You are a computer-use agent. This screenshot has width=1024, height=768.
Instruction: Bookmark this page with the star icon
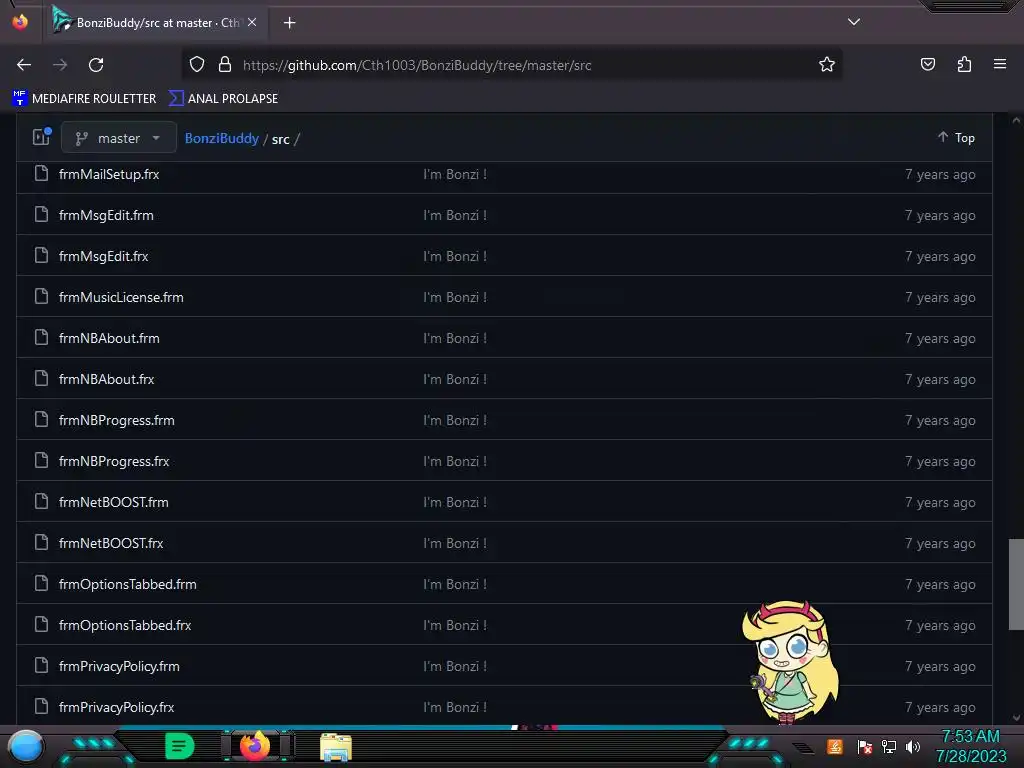[827, 65]
